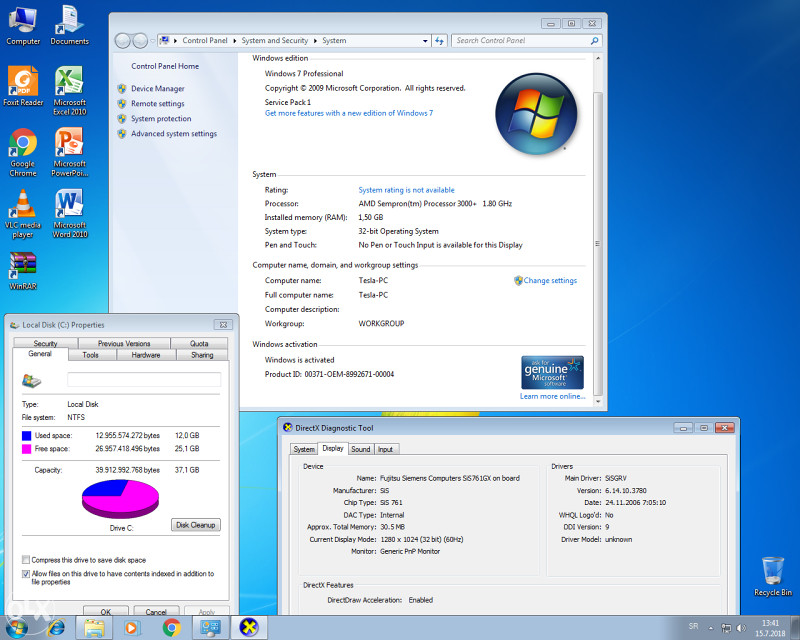Click the Windows Start orb
The width and height of the screenshot is (800, 640).
click(x=16, y=628)
